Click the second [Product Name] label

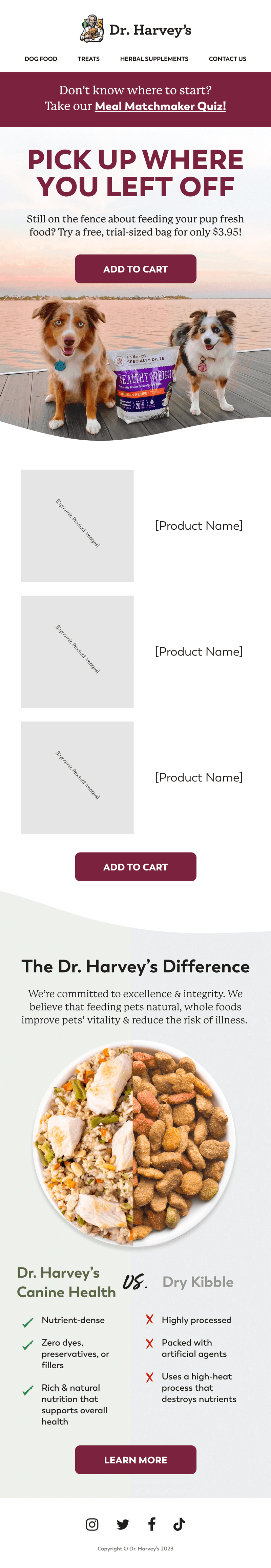coord(199,651)
